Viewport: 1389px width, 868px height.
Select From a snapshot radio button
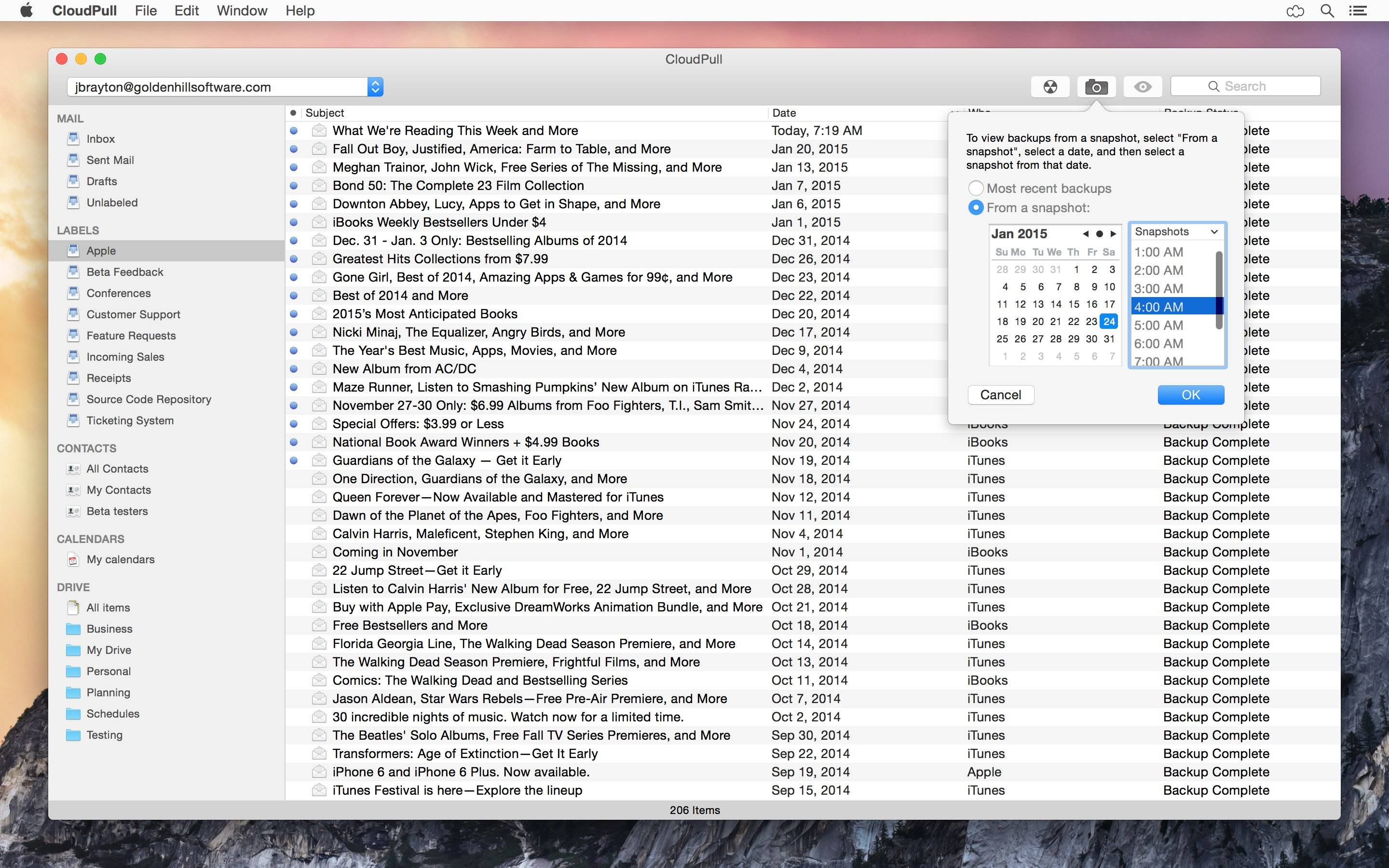pyautogui.click(x=976, y=207)
